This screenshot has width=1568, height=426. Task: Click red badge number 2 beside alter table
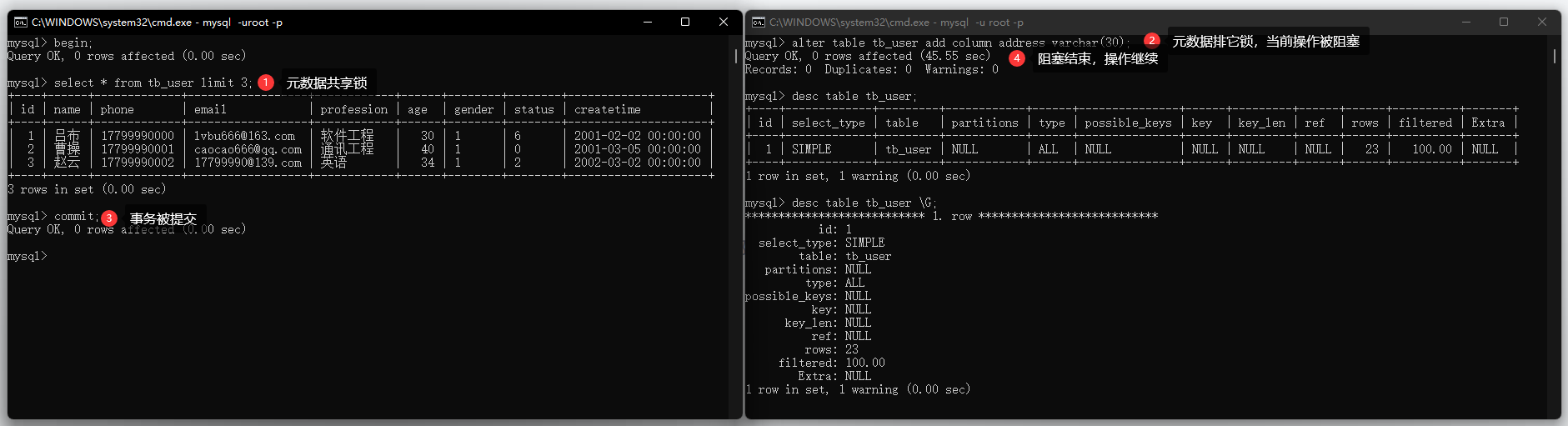coord(1151,40)
